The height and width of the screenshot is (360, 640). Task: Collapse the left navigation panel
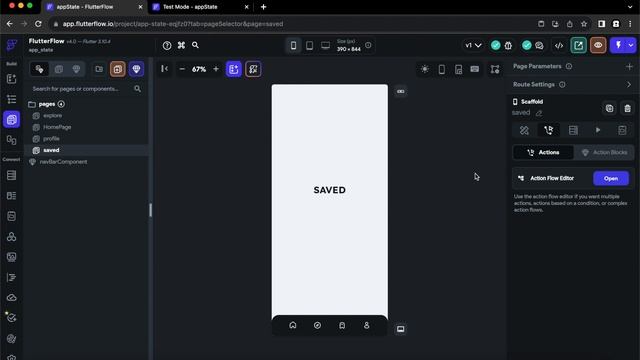tap(164, 69)
